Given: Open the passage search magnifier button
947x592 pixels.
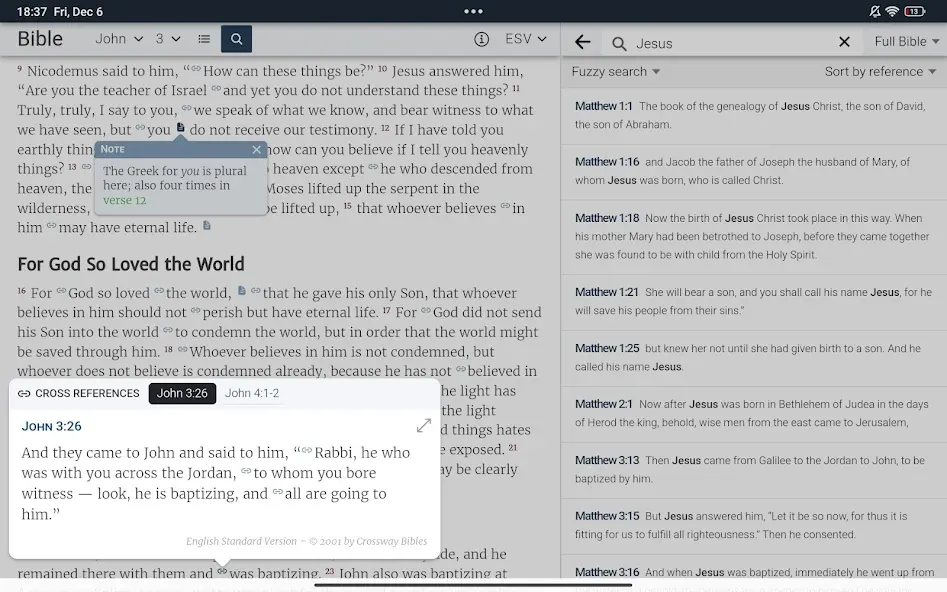Looking at the screenshot, I should point(236,39).
